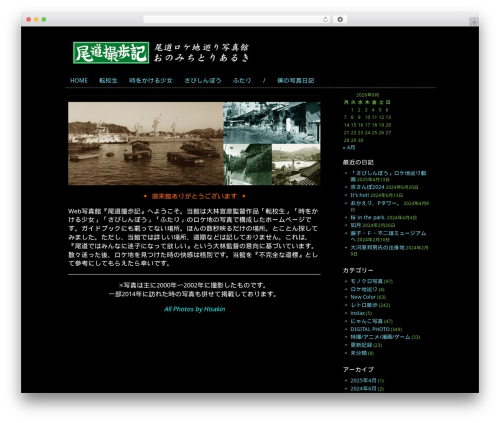Click the subtitle おのみちとりあるき in header
The height and width of the screenshot is (423, 500).
[202, 58]
